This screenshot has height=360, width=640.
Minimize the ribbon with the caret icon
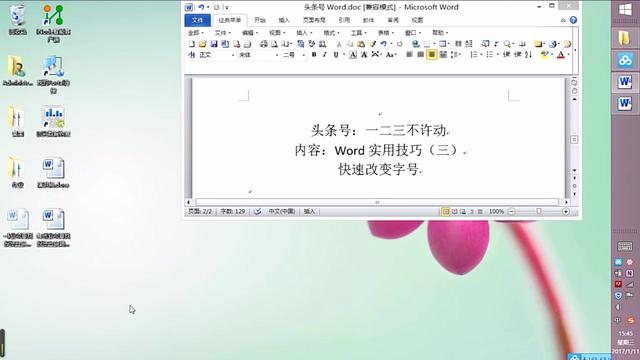[x=563, y=20]
